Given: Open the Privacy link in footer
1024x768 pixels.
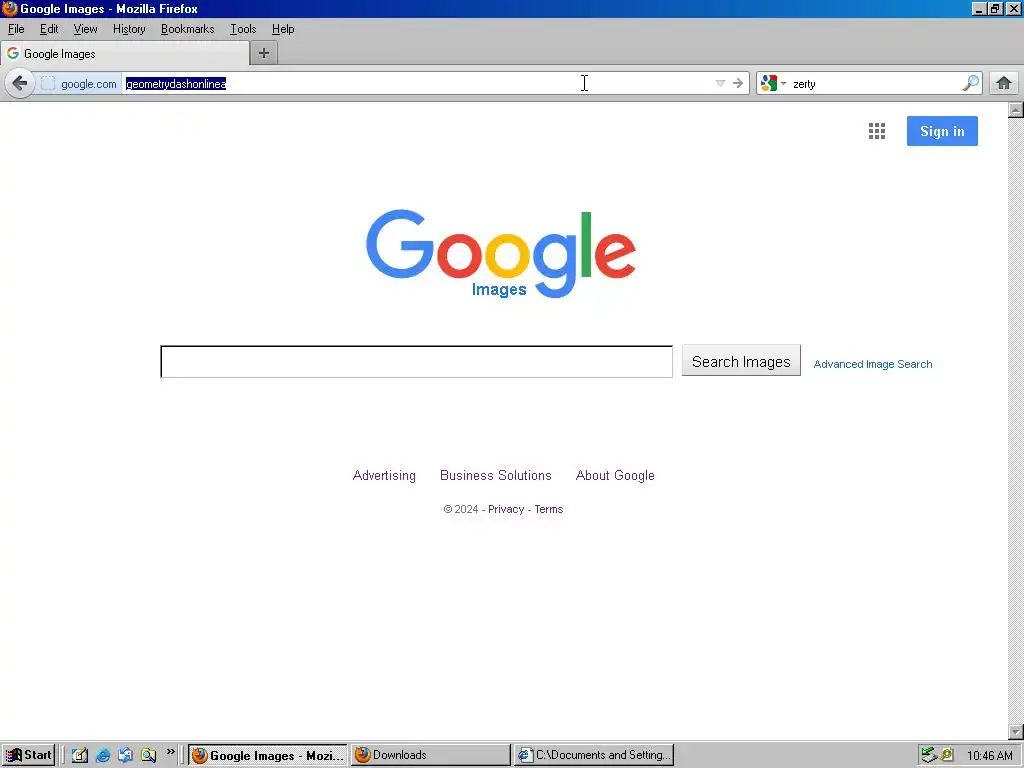Looking at the screenshot, I should click(506, 509).
